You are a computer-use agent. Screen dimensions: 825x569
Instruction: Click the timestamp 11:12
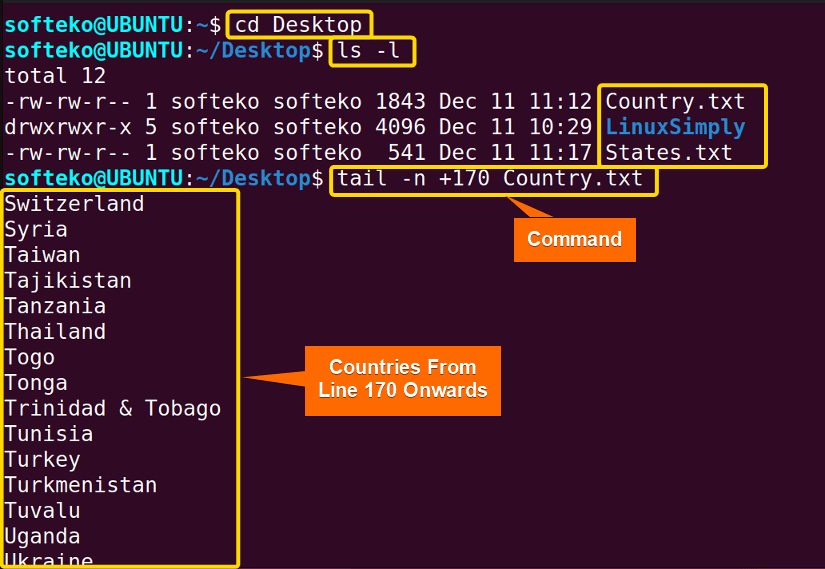click(560, 102)
